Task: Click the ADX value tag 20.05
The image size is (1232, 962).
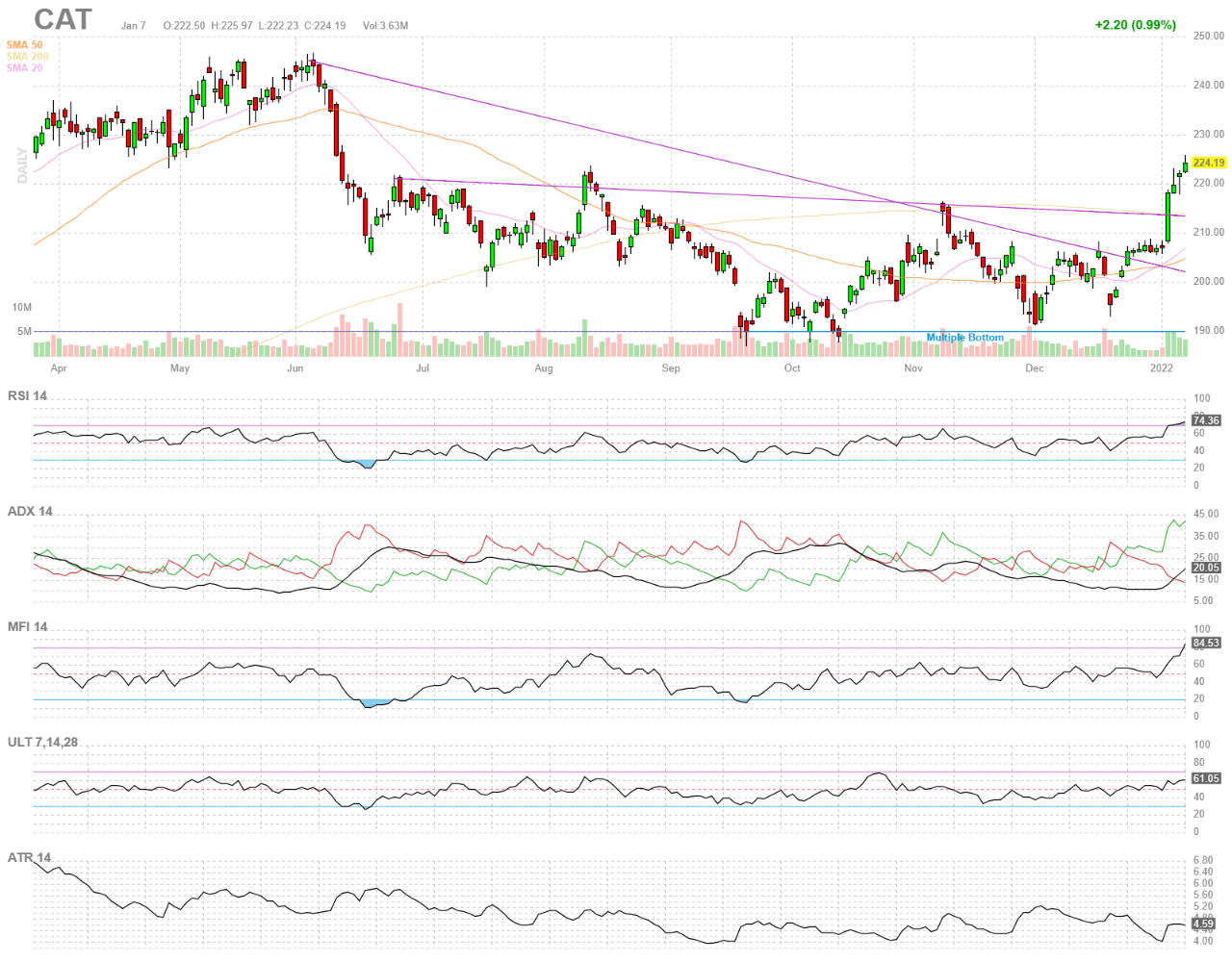Action: coord(1206,568)
